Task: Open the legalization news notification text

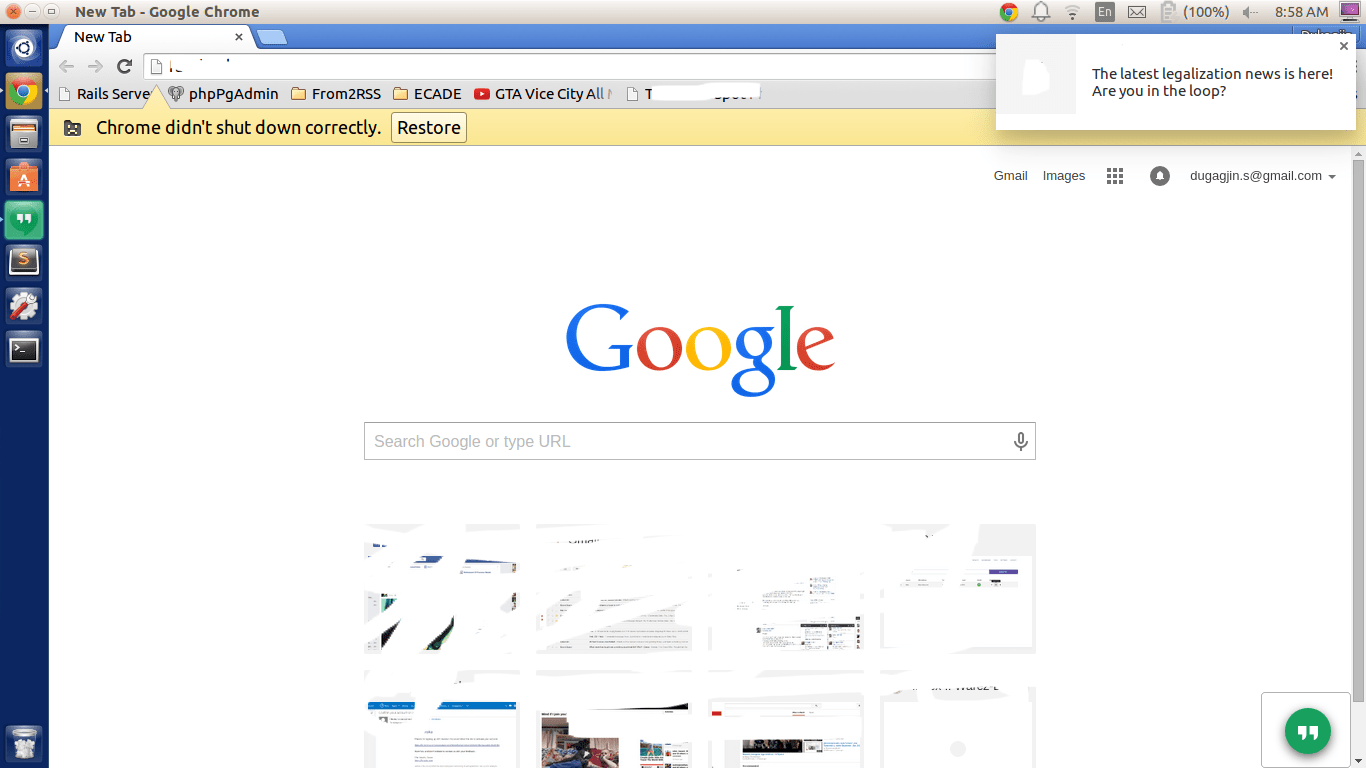Action: pos(1212,82)
